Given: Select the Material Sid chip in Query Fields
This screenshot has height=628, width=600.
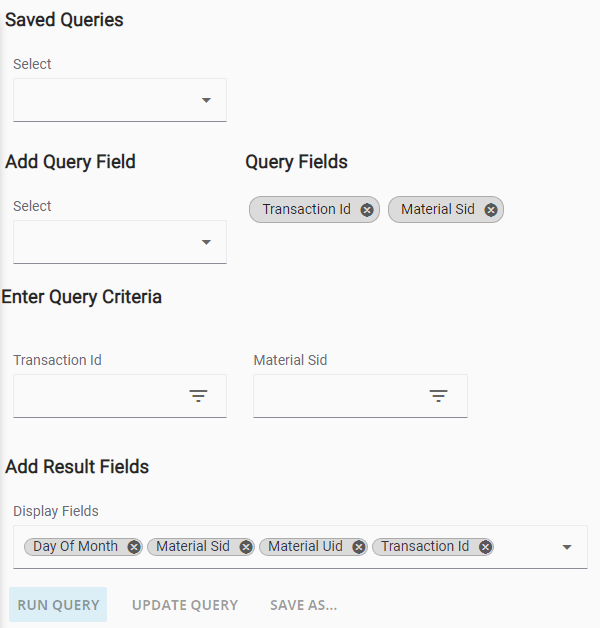Looking at the screenshot, I should [438, 209].
